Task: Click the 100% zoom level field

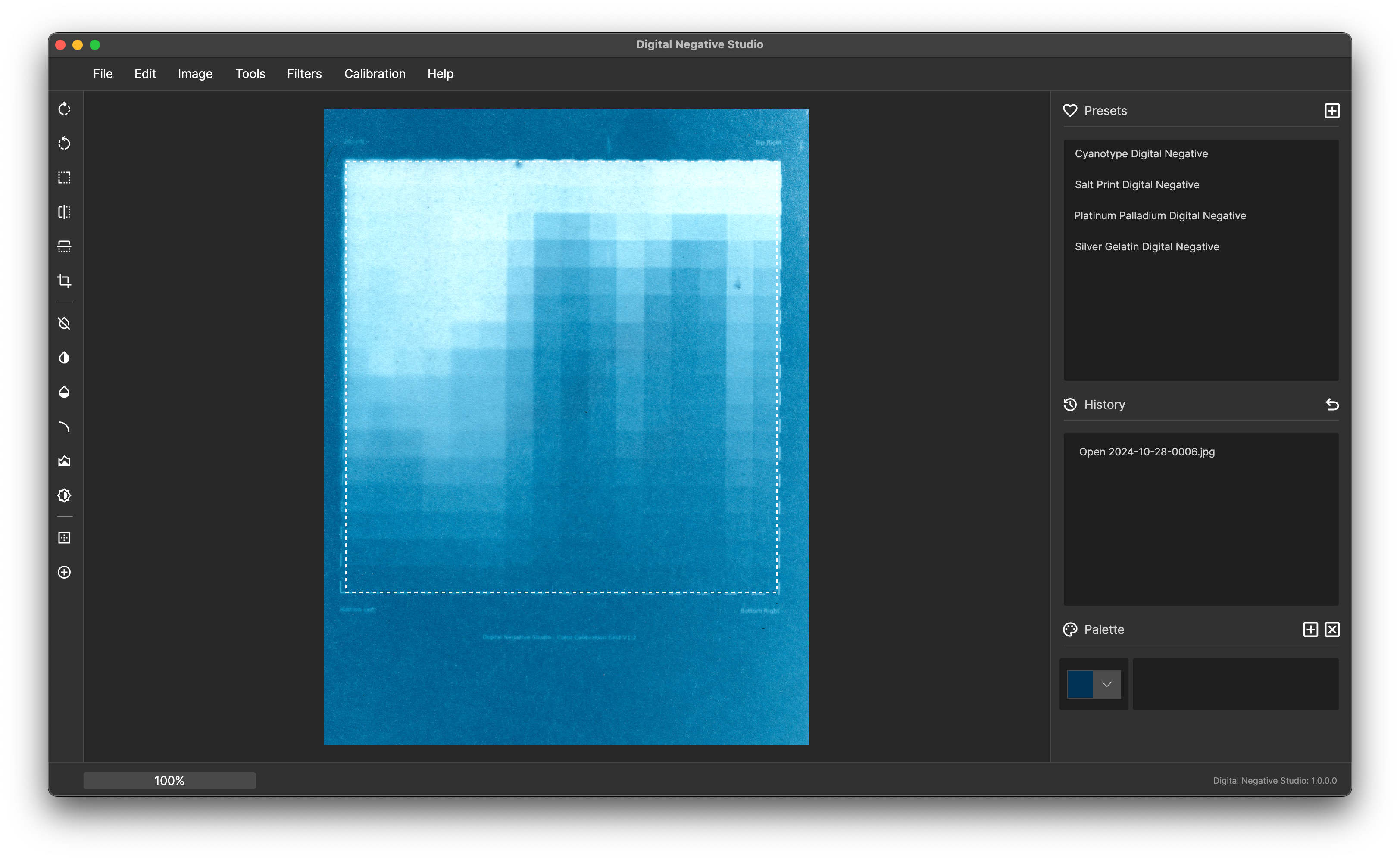Action: pos(169,780)
